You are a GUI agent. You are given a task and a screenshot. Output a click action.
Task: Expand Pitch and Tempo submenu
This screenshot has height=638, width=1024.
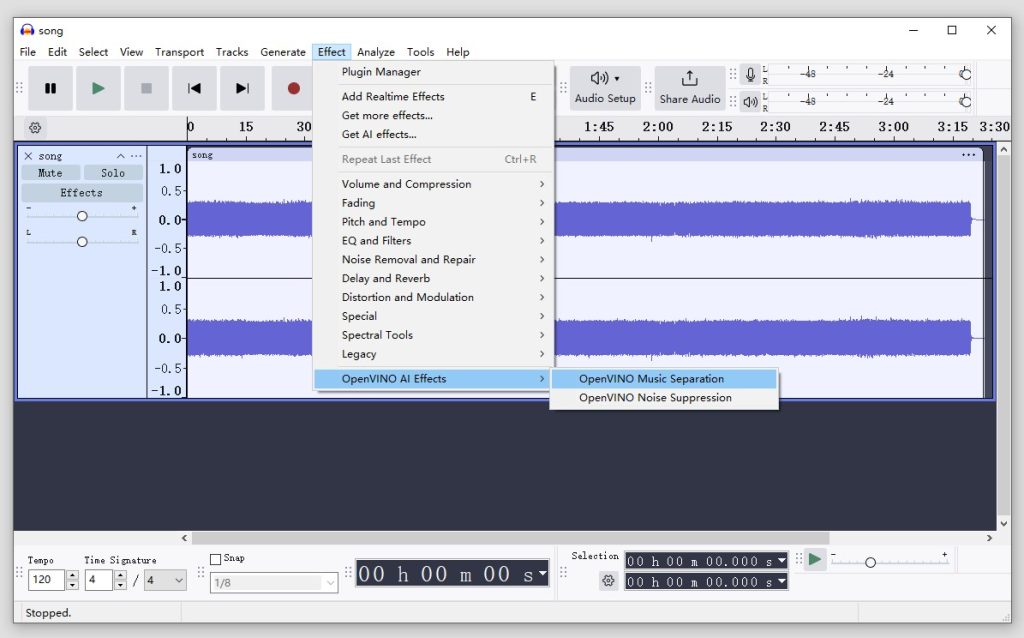(x=433, y=222)
